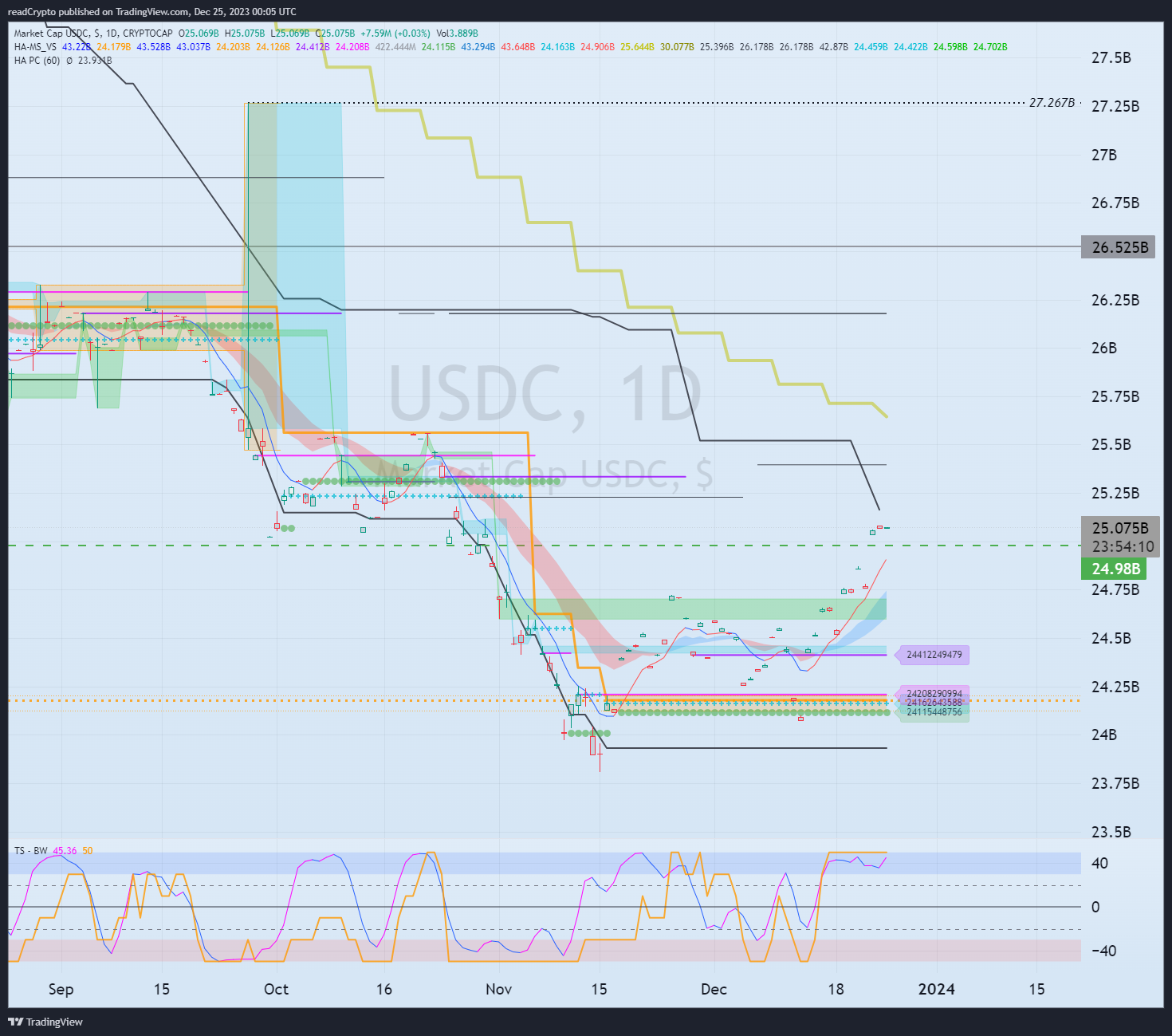Click the oscillator scale value -40
Image resolution: width=1172 pixels, height=1036 pixels.
coord(1103,951)
